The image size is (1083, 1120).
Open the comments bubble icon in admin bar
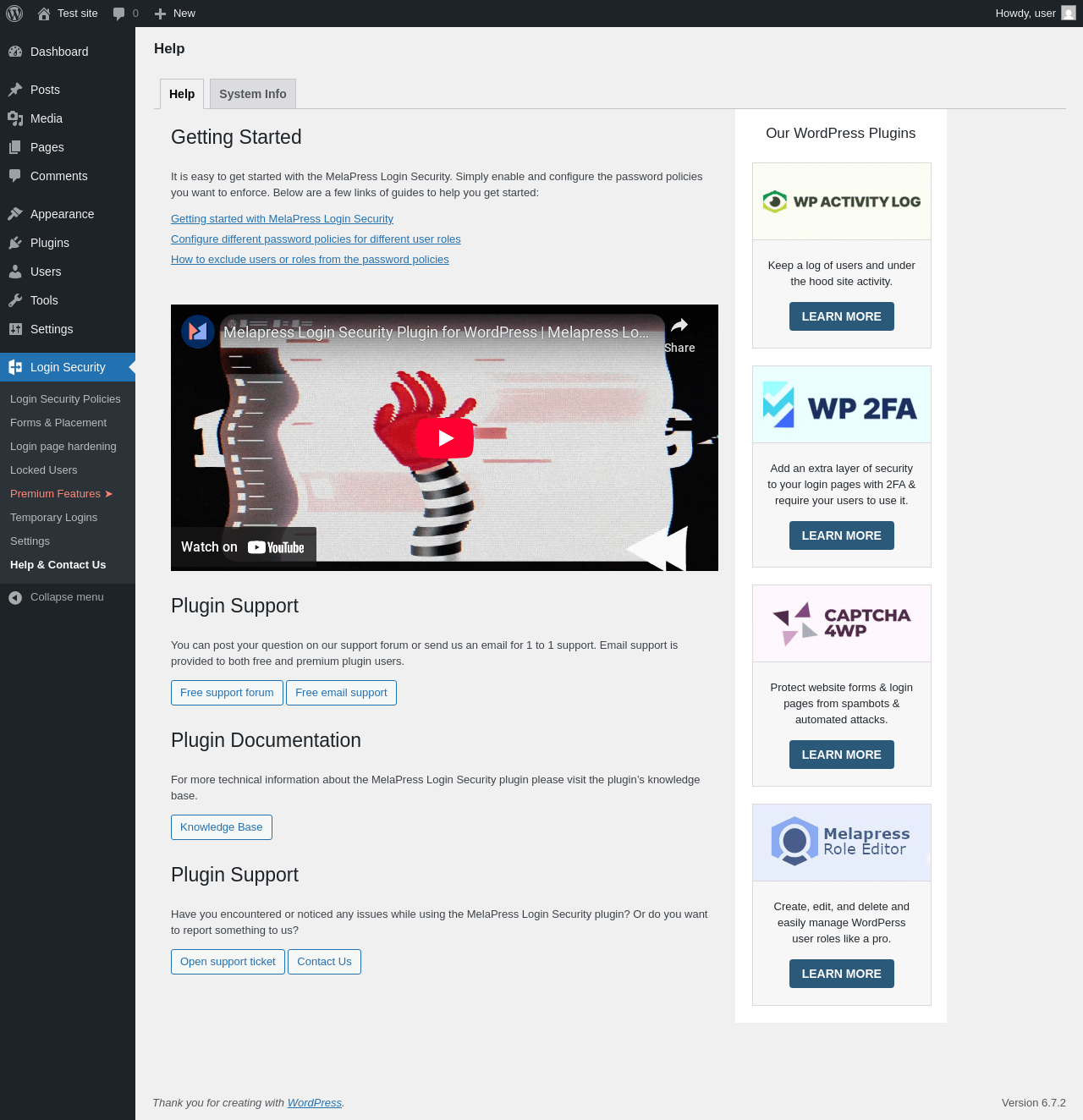click(x=119, y=14)
